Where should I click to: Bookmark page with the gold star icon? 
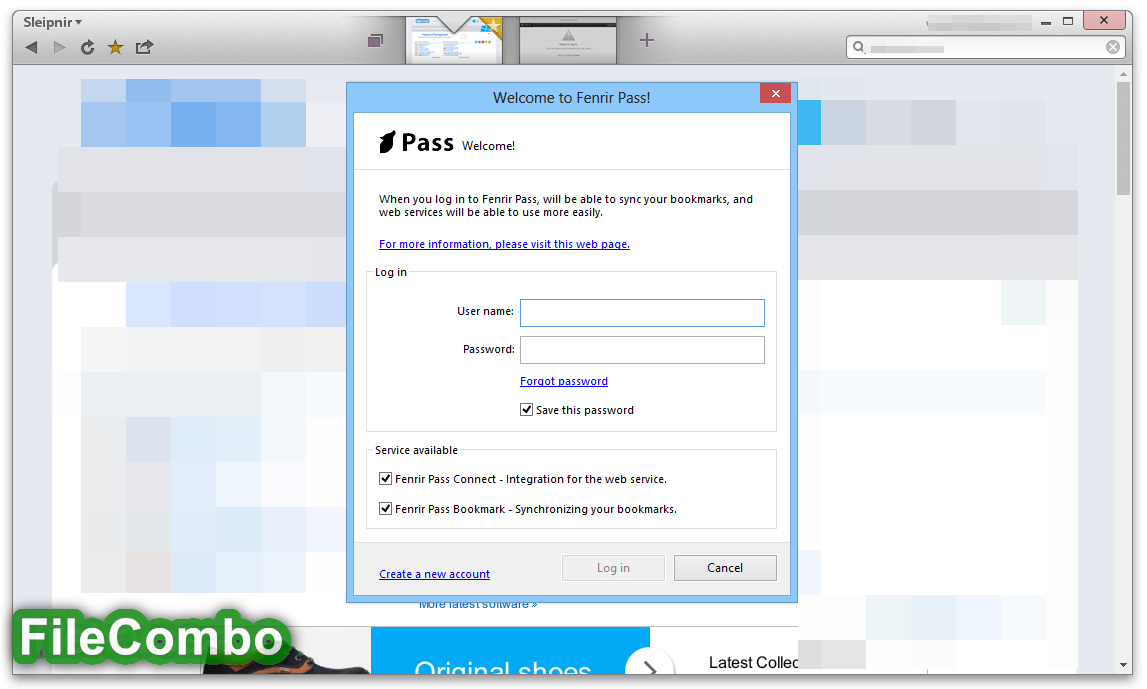115,48
